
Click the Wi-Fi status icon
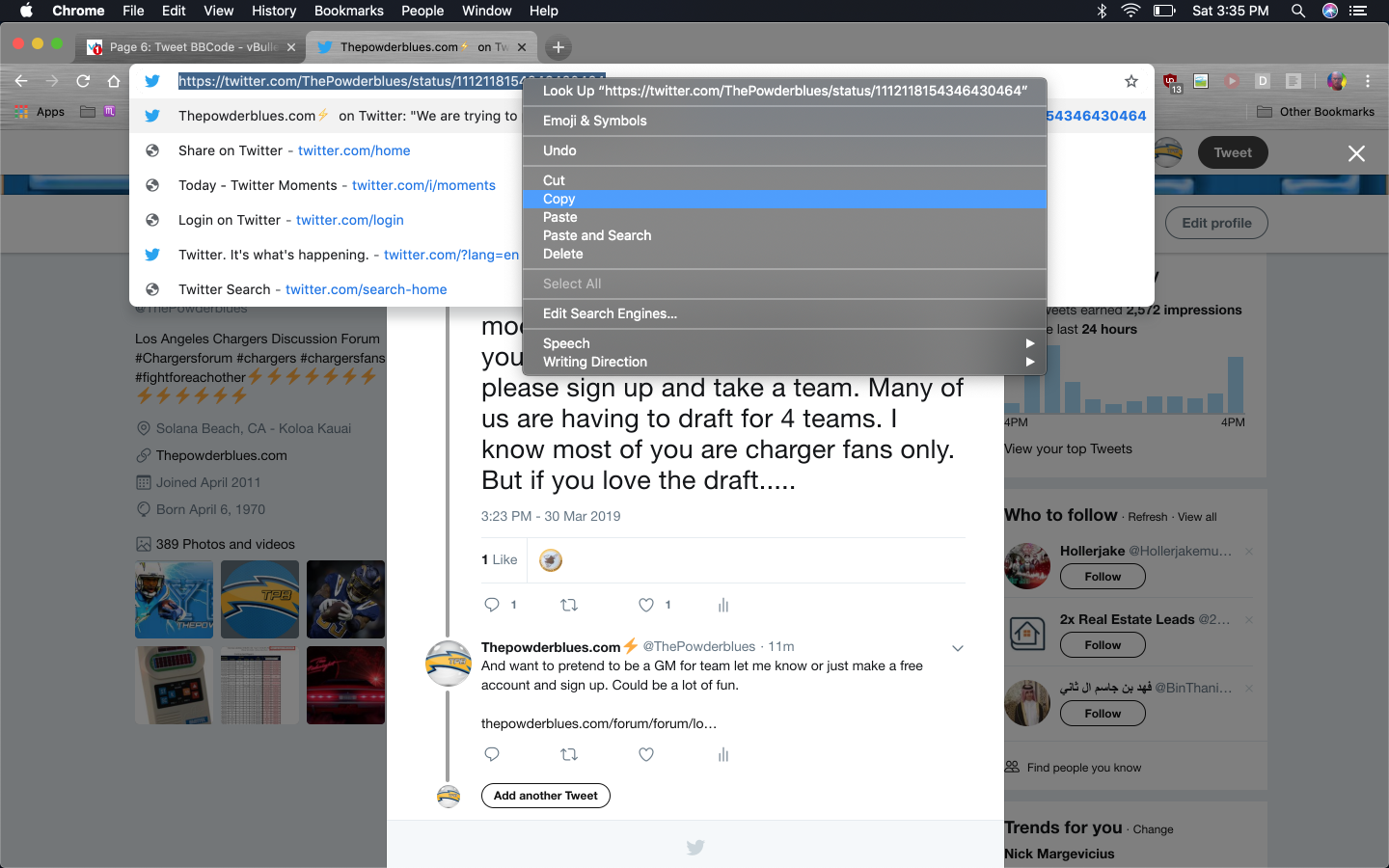(x=1130, y=11)
